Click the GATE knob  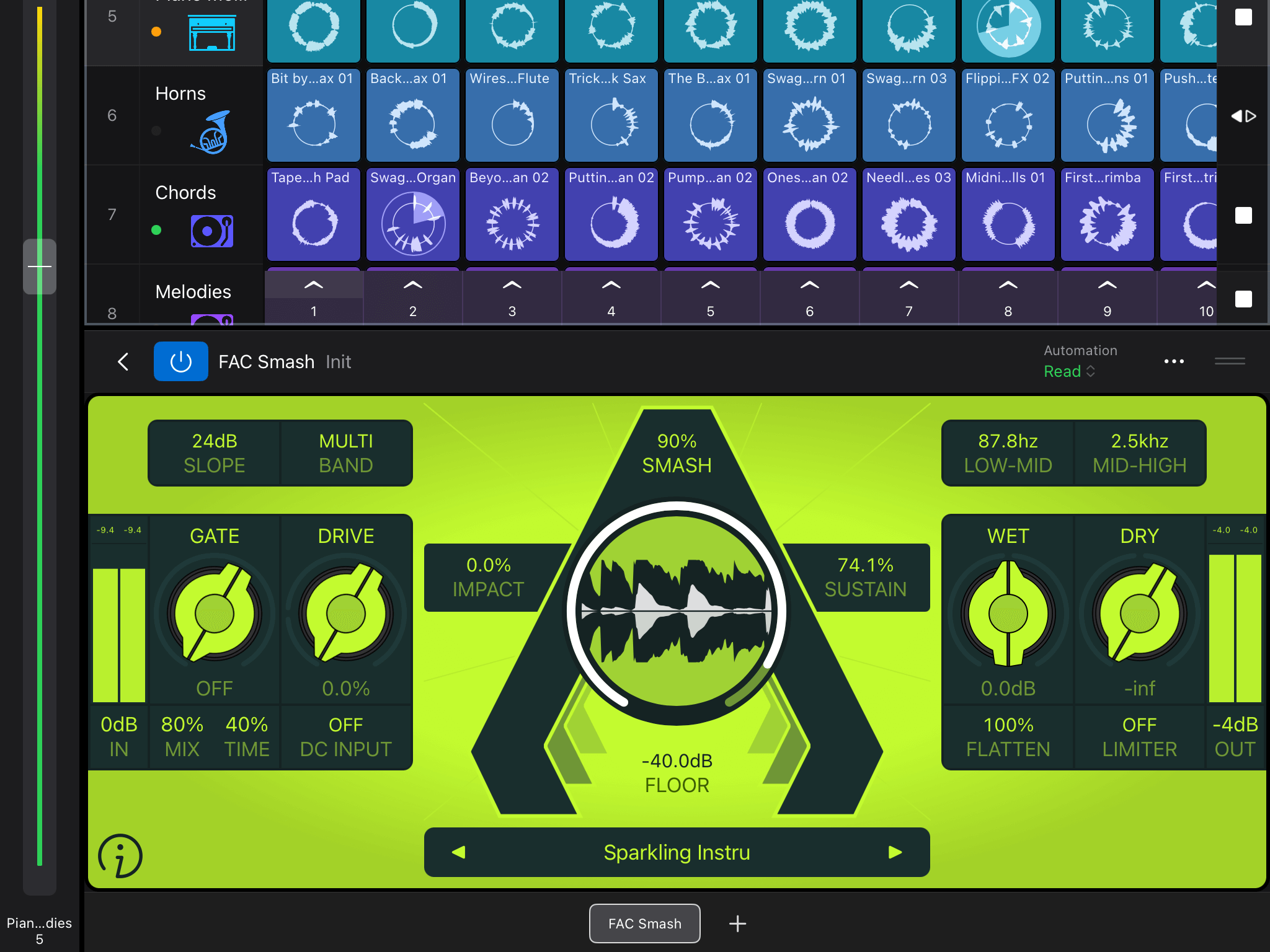[x=215, y=613]
